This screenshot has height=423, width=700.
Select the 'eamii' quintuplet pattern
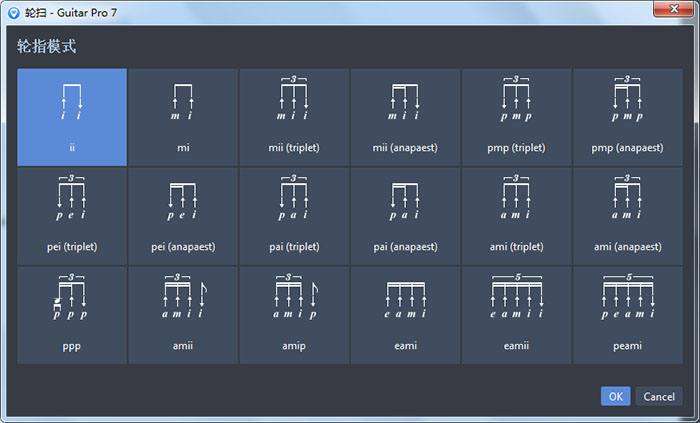(516, 314)
